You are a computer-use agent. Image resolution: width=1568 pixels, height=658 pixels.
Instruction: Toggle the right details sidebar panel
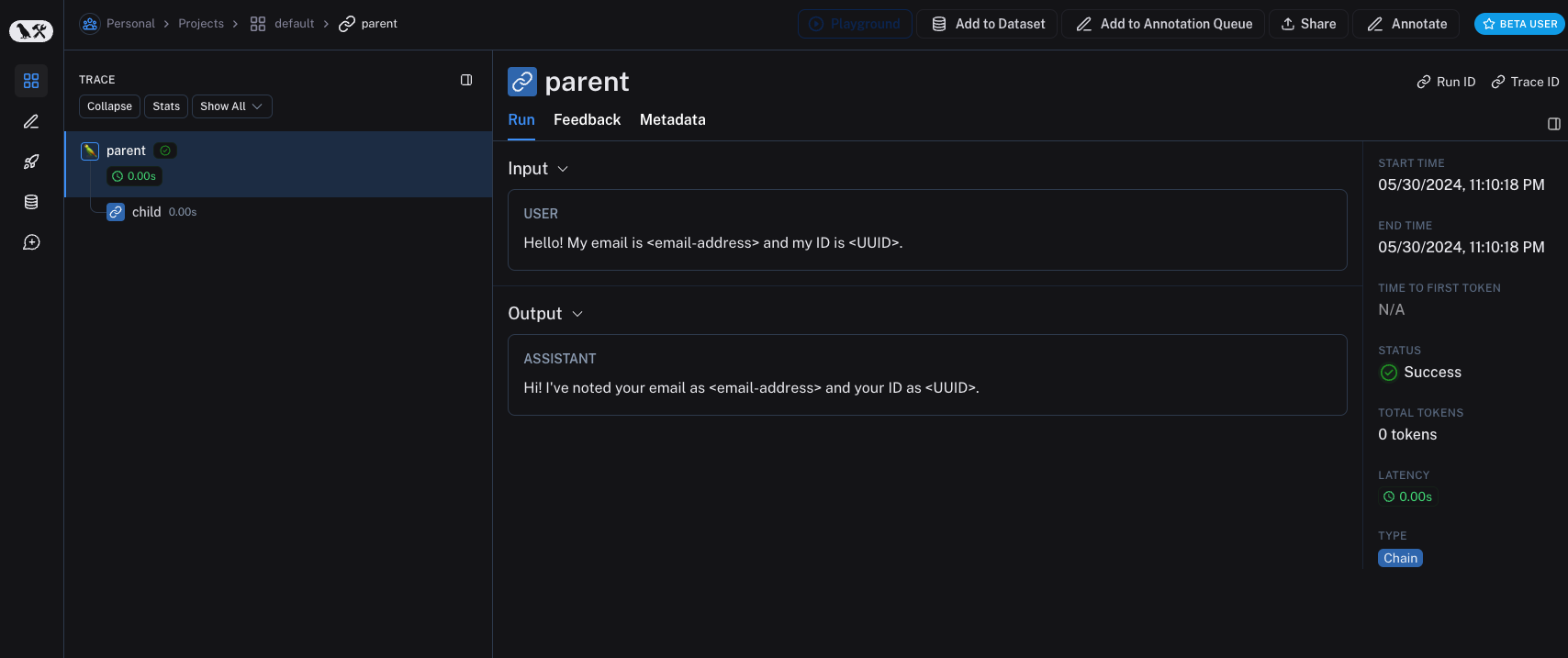pos(1553,124)
